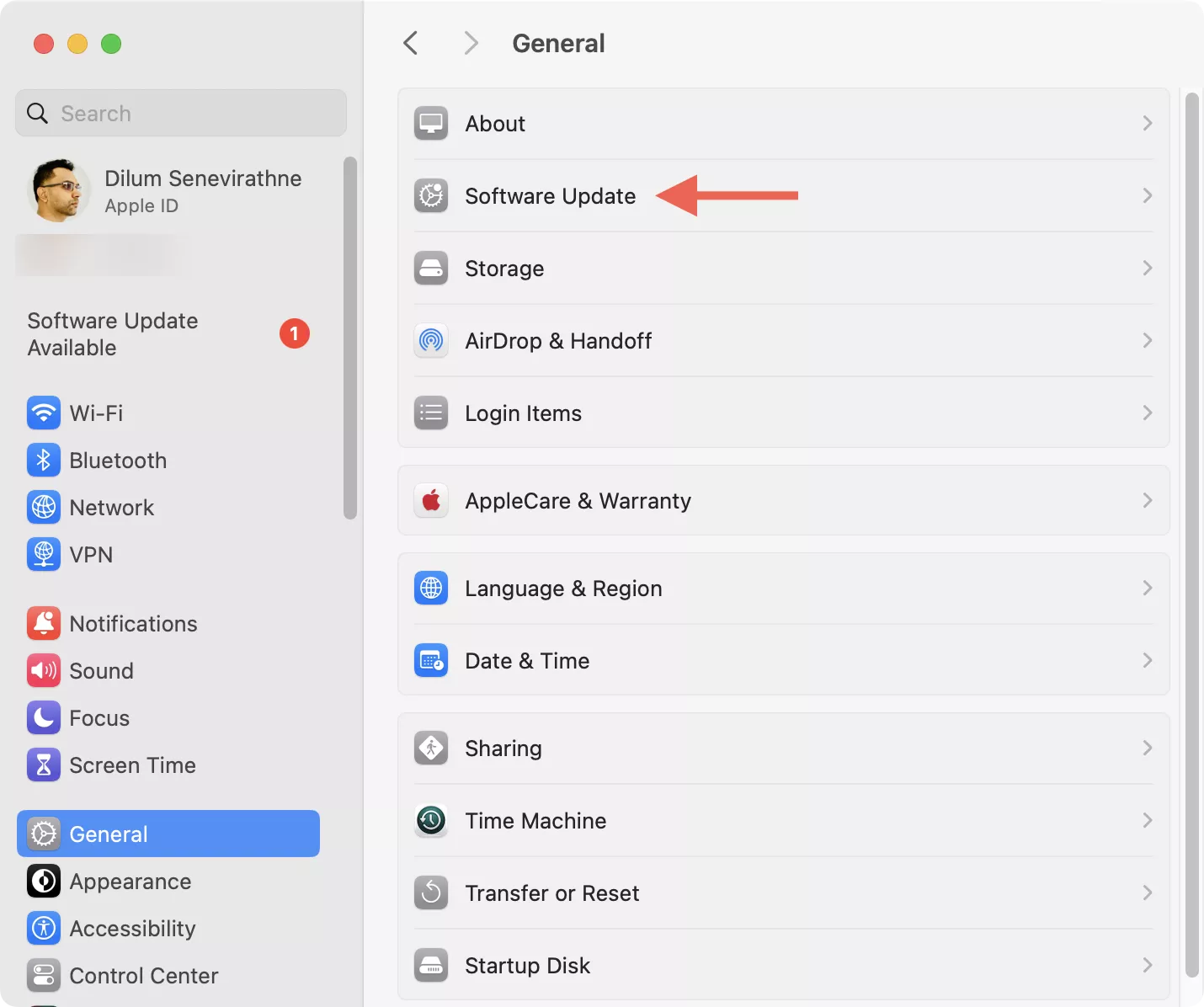Viewport: 1204px width, 1007px height.
Task: Click the Startup Disk label
Action: pos(528,966)
